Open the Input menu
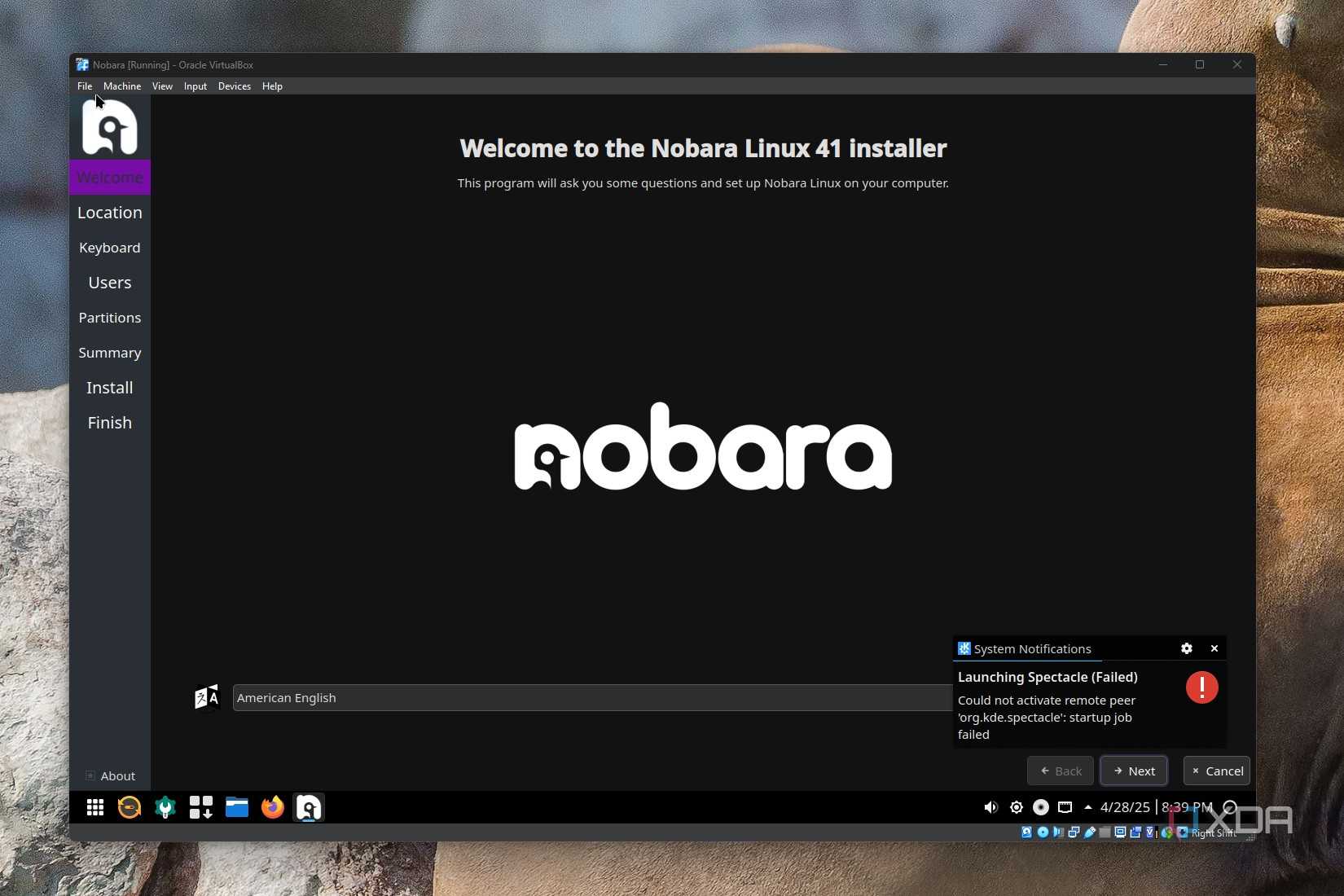 tap(195, 86)
